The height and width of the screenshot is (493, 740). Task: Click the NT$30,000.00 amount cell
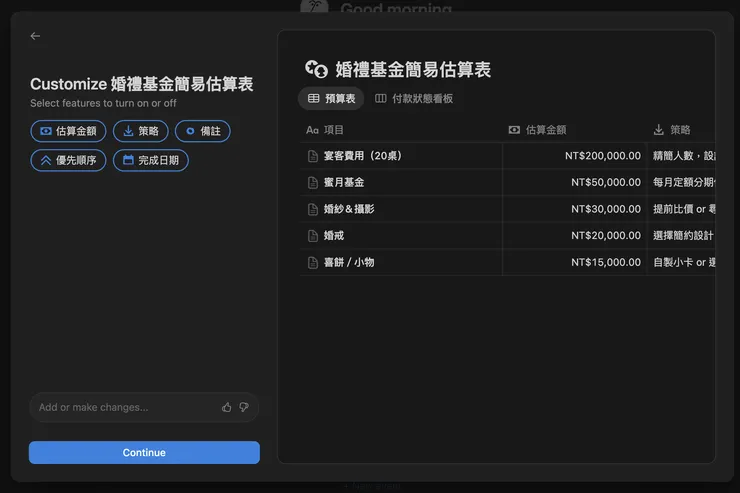tap(575, 209)
